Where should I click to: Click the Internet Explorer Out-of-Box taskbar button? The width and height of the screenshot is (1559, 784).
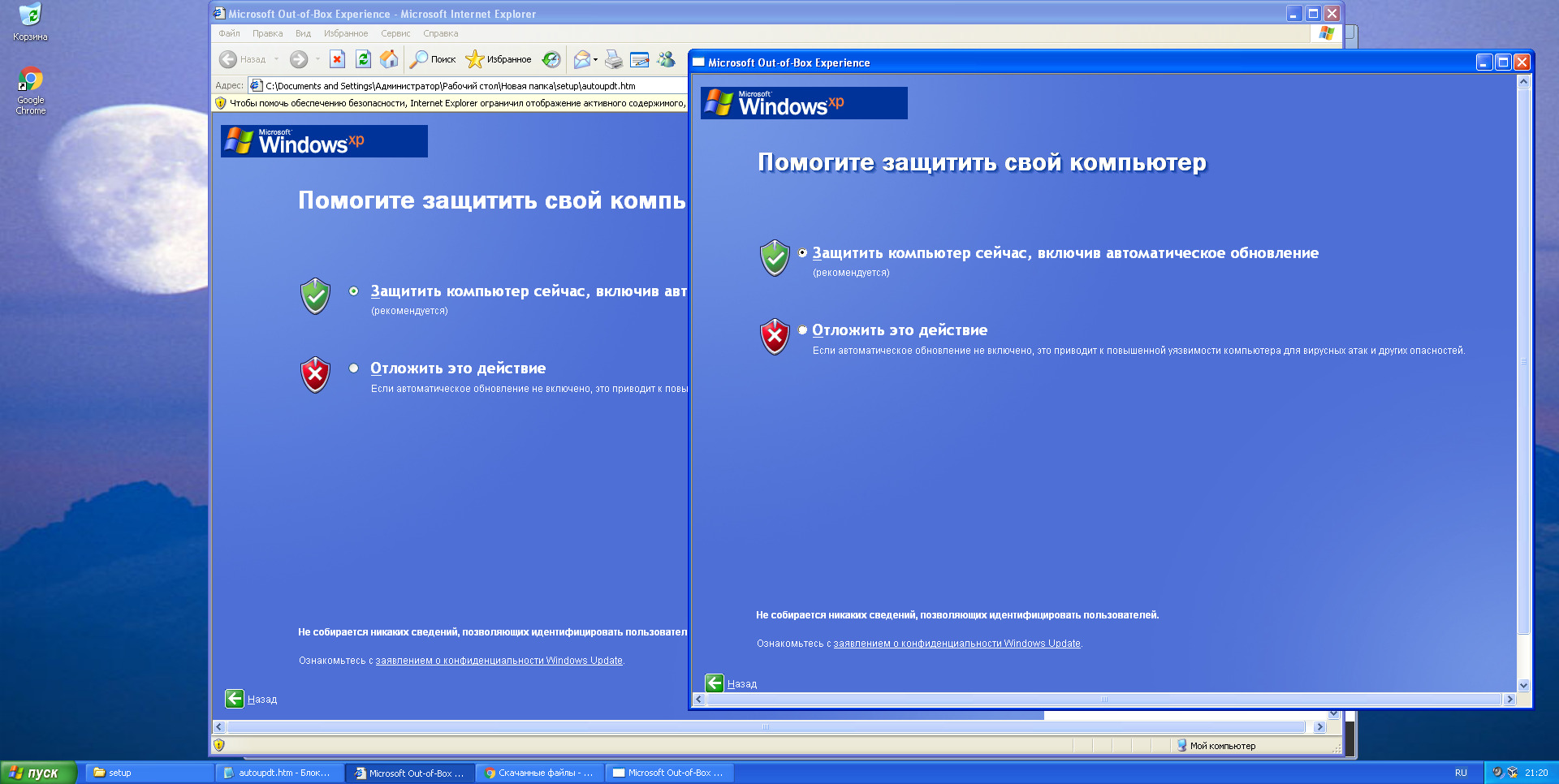coord(408,773)
